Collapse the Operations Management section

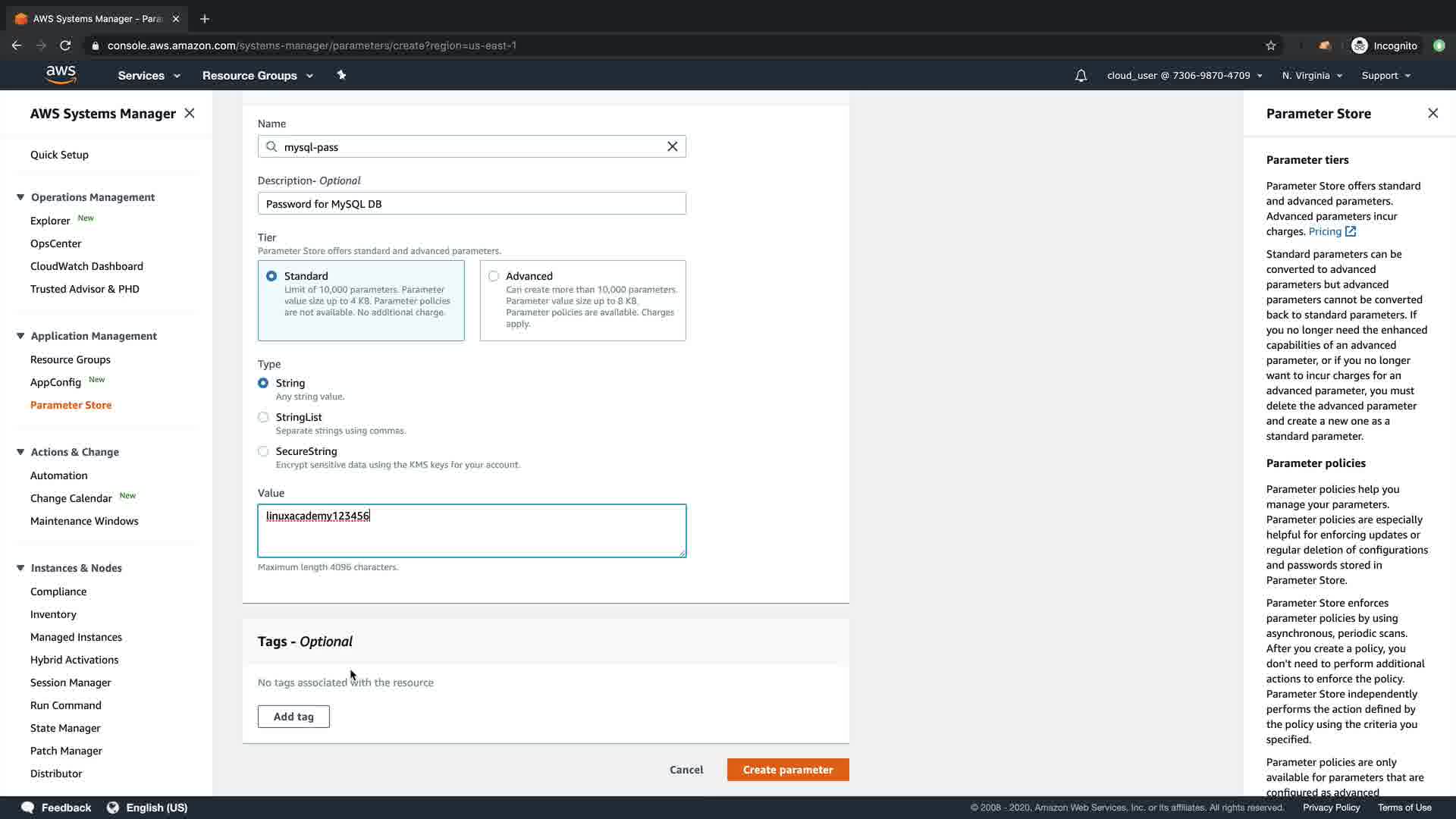coord(20,197)
